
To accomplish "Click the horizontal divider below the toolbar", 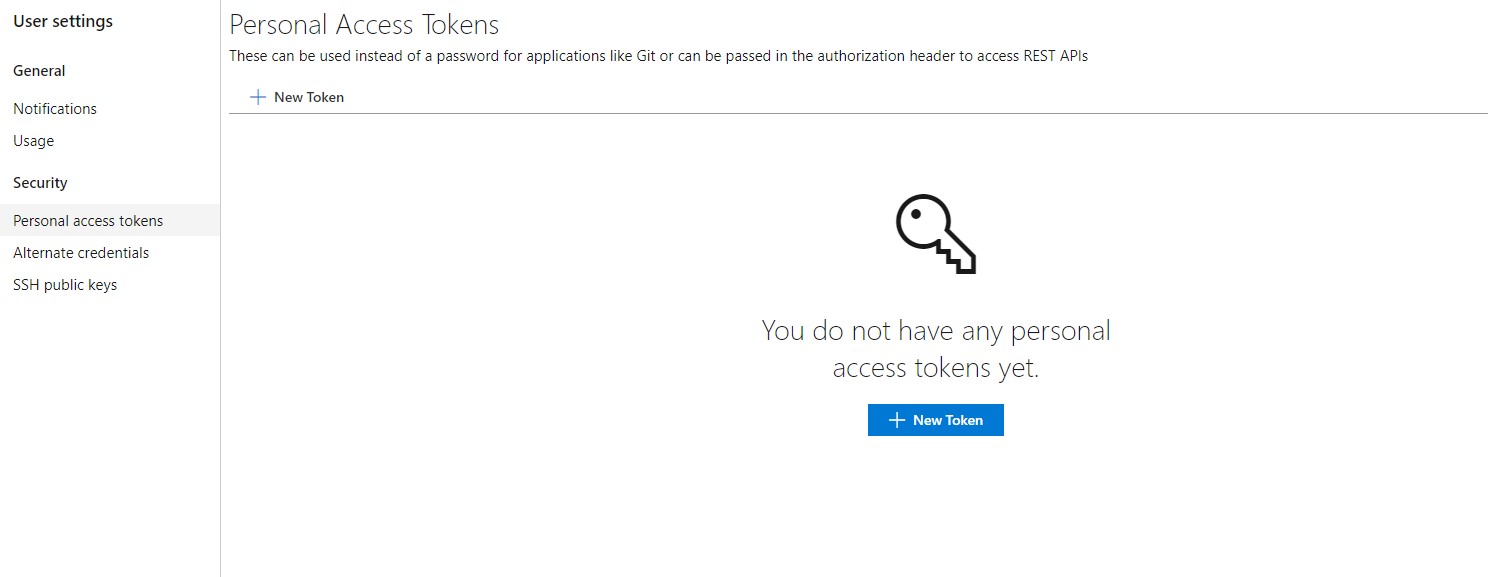I will (858, 113).
